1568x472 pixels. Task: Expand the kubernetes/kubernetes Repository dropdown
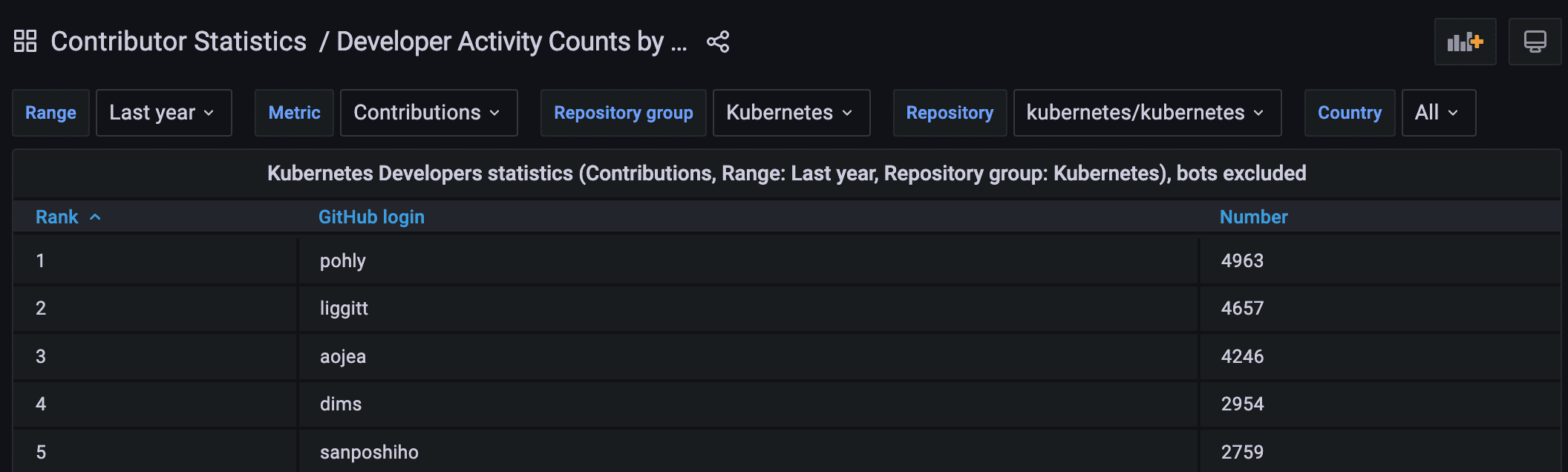[x=1146, y=113]
